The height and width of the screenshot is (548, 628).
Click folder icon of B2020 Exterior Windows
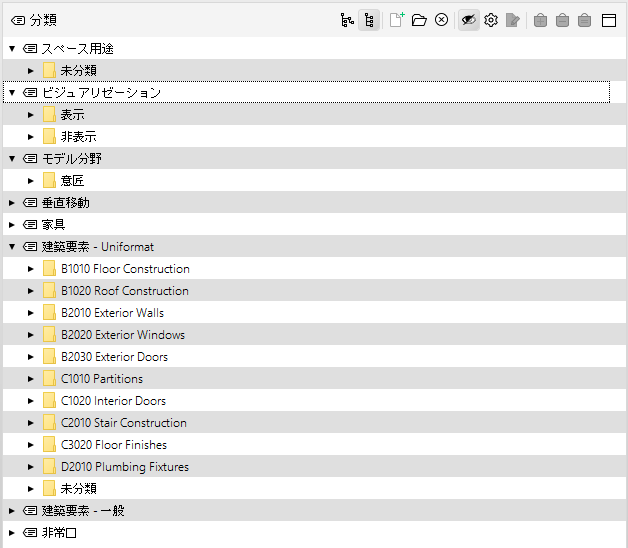pyautogui.click(x=49, y=334)
